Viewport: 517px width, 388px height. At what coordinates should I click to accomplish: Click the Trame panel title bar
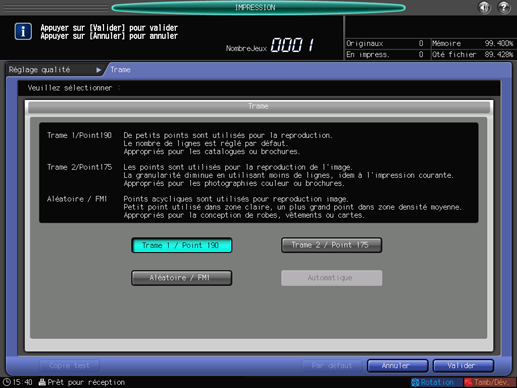[258, 106]
